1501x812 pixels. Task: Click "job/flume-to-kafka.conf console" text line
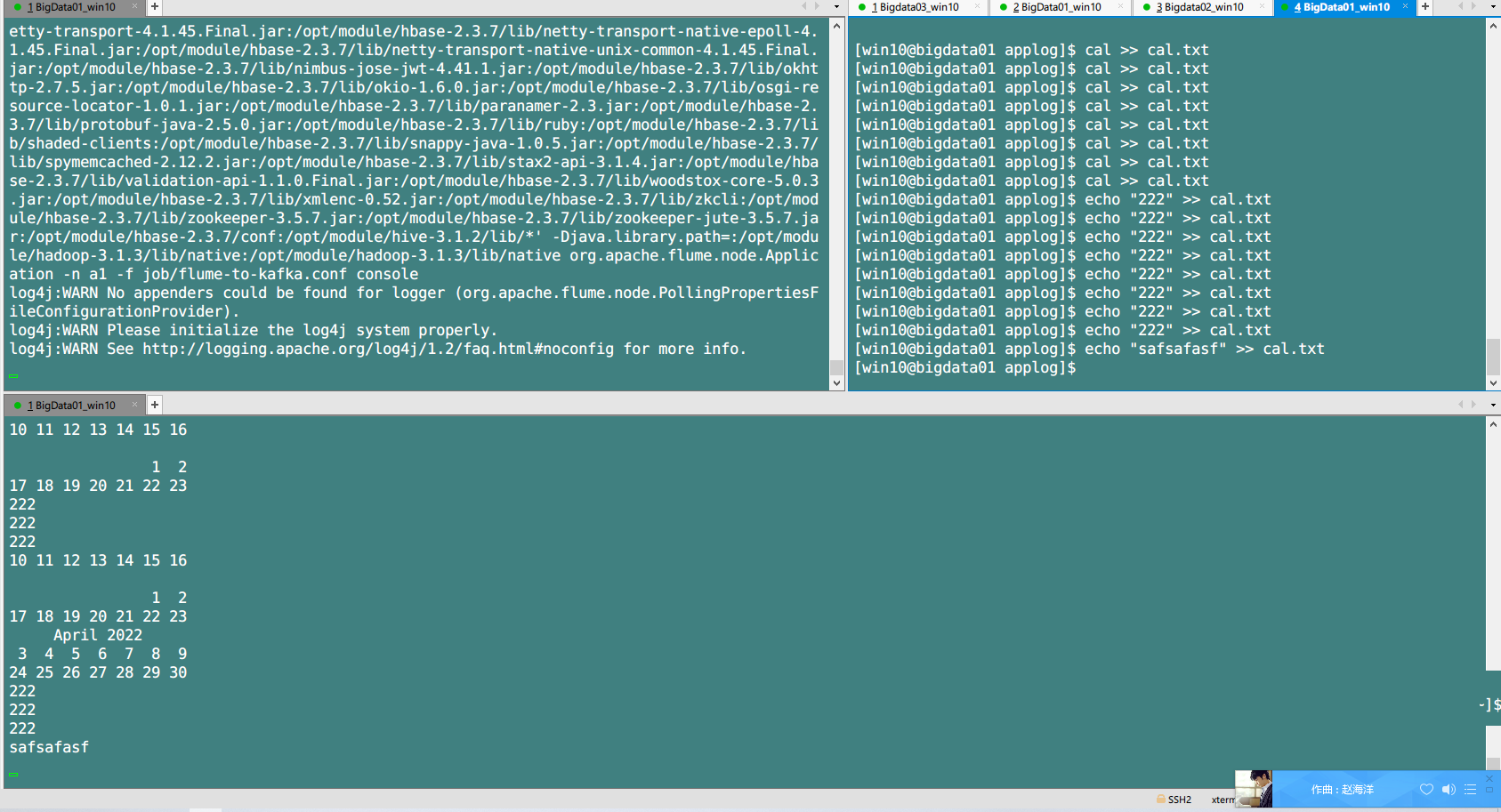click(x=280, y=274)
